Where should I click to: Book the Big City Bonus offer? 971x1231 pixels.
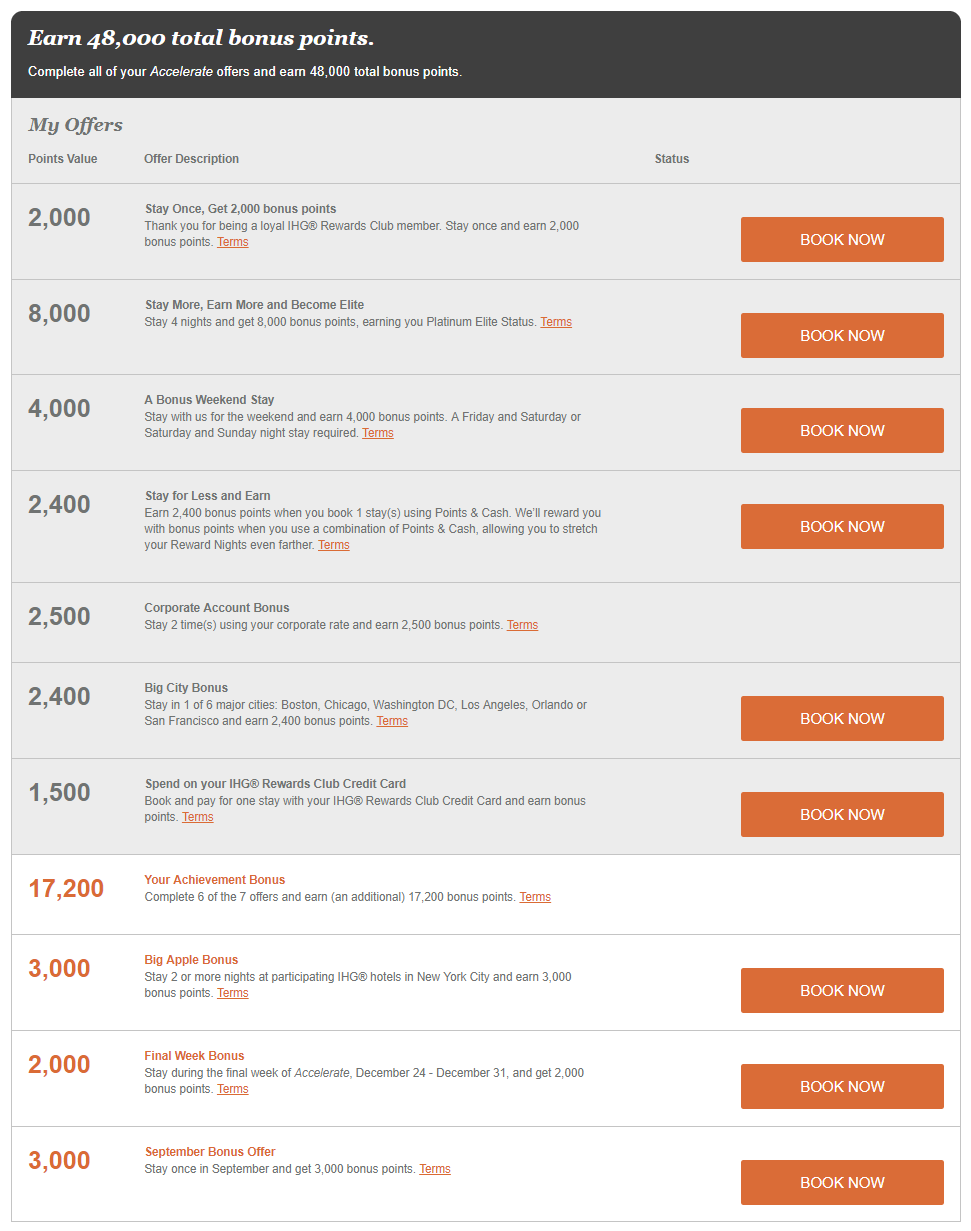point(842,718)
